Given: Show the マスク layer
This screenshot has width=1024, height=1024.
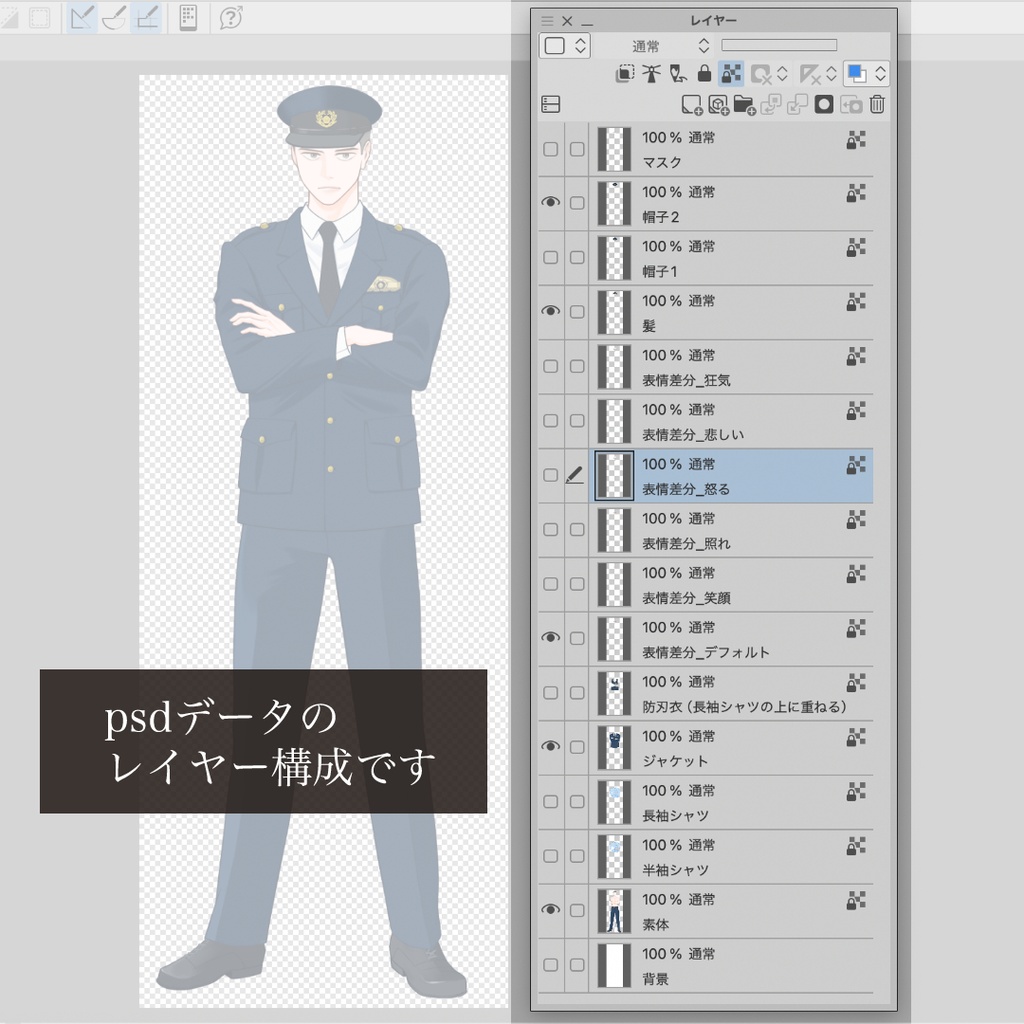Looking at the screenshot, I should click(550, 147).
